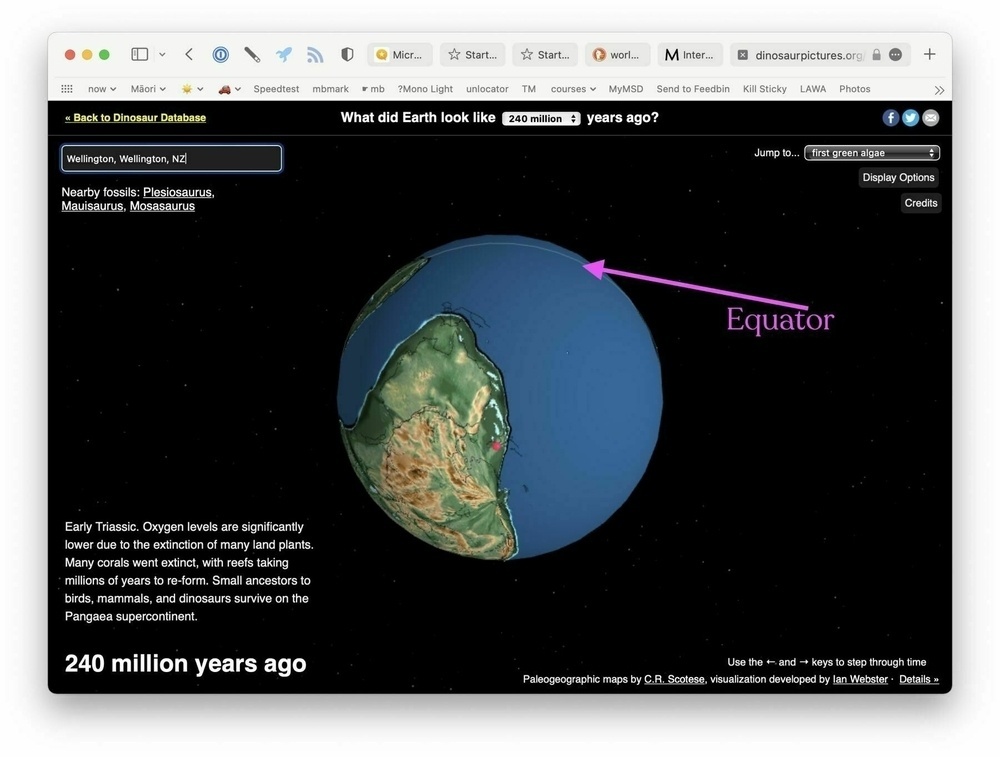Expand the courses bookmarks dropdown
1000x757 pixels.
572,89
